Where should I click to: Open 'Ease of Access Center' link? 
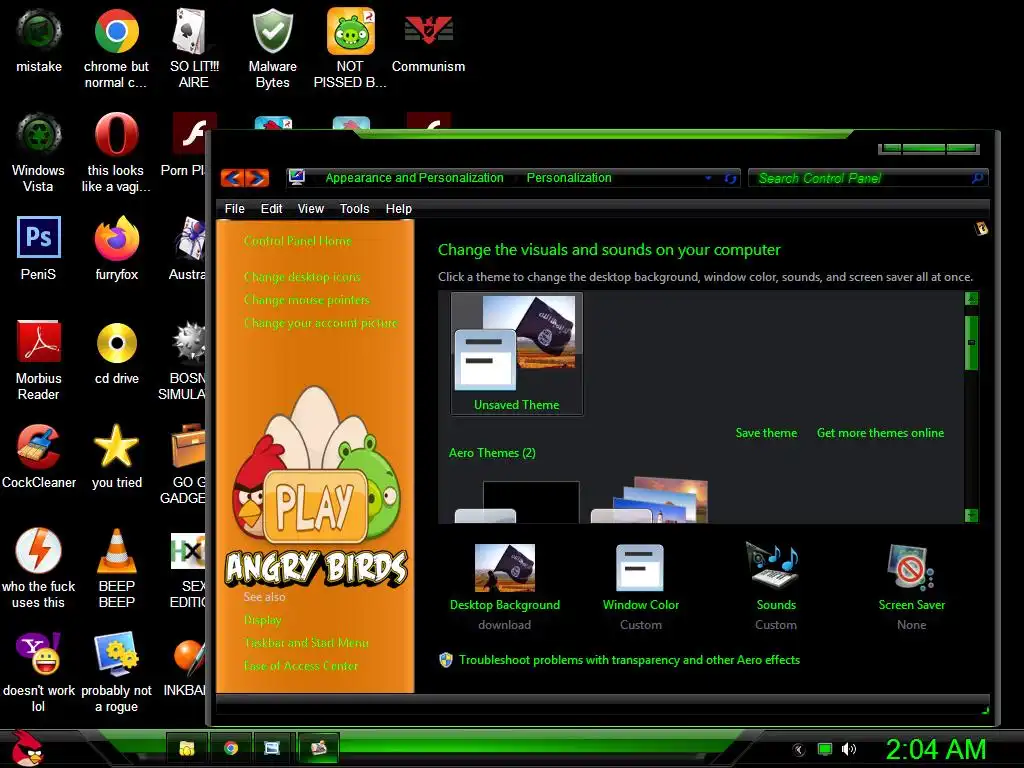300,666
